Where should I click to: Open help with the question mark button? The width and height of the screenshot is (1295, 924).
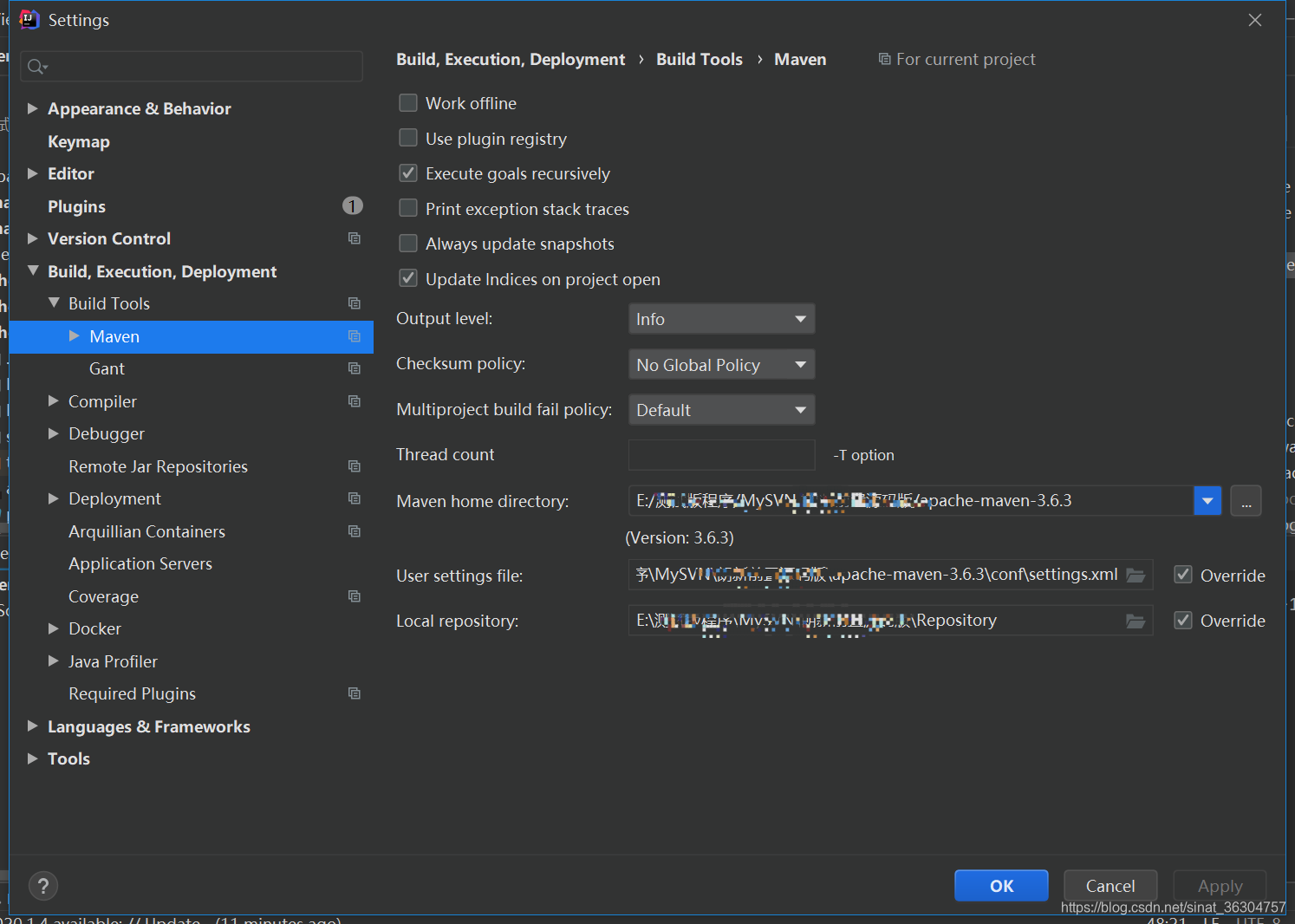click(43, 886)
